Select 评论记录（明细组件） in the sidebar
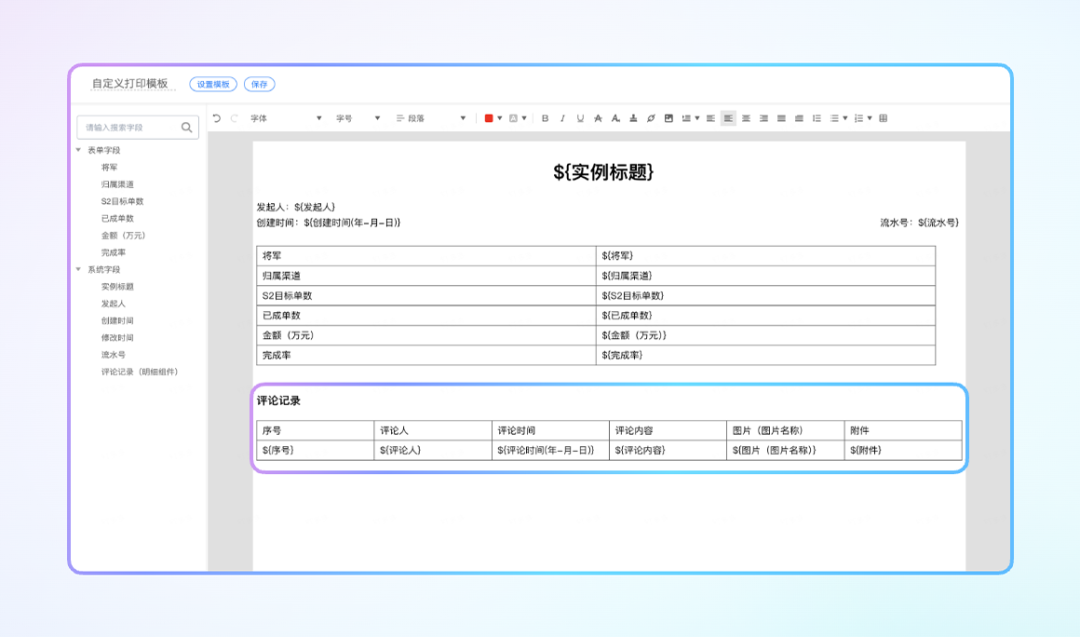This screenshot has width=1080, height=637. click(x=140, y=372)
